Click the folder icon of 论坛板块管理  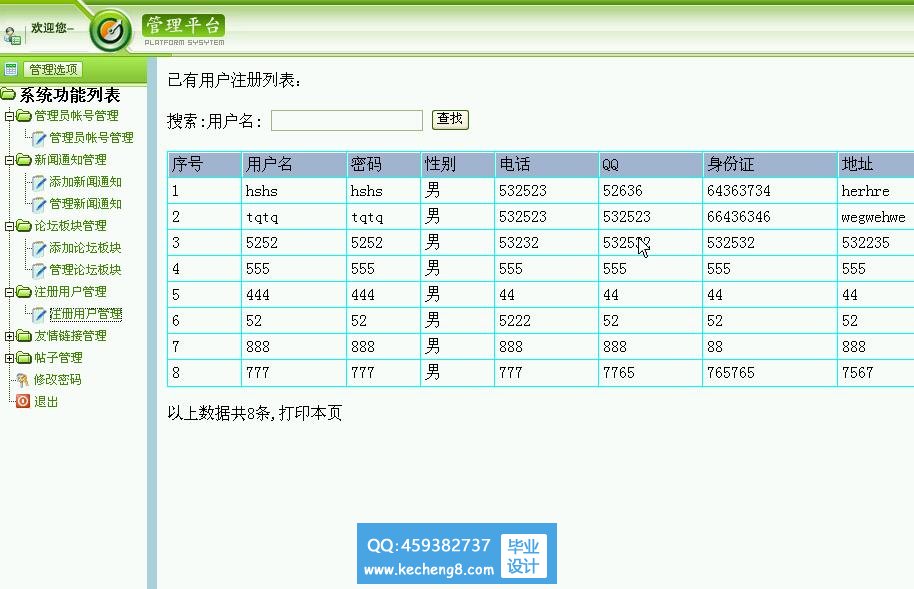24,226
